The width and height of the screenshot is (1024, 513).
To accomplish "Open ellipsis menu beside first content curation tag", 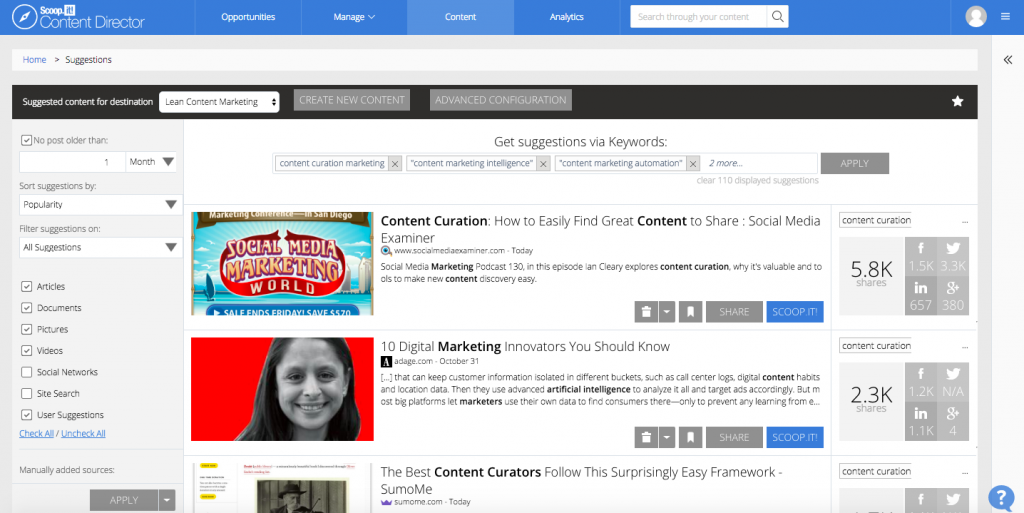I will (965, 222).
